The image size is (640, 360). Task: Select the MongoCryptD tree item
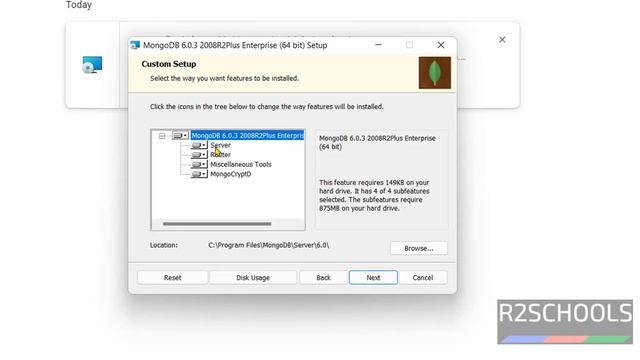tap(231, 174)
